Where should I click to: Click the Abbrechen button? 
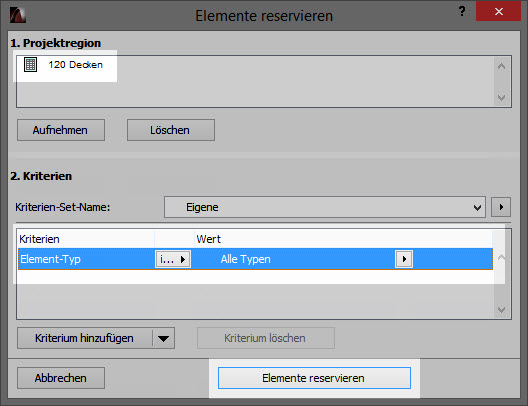click(x=61, y=378)
